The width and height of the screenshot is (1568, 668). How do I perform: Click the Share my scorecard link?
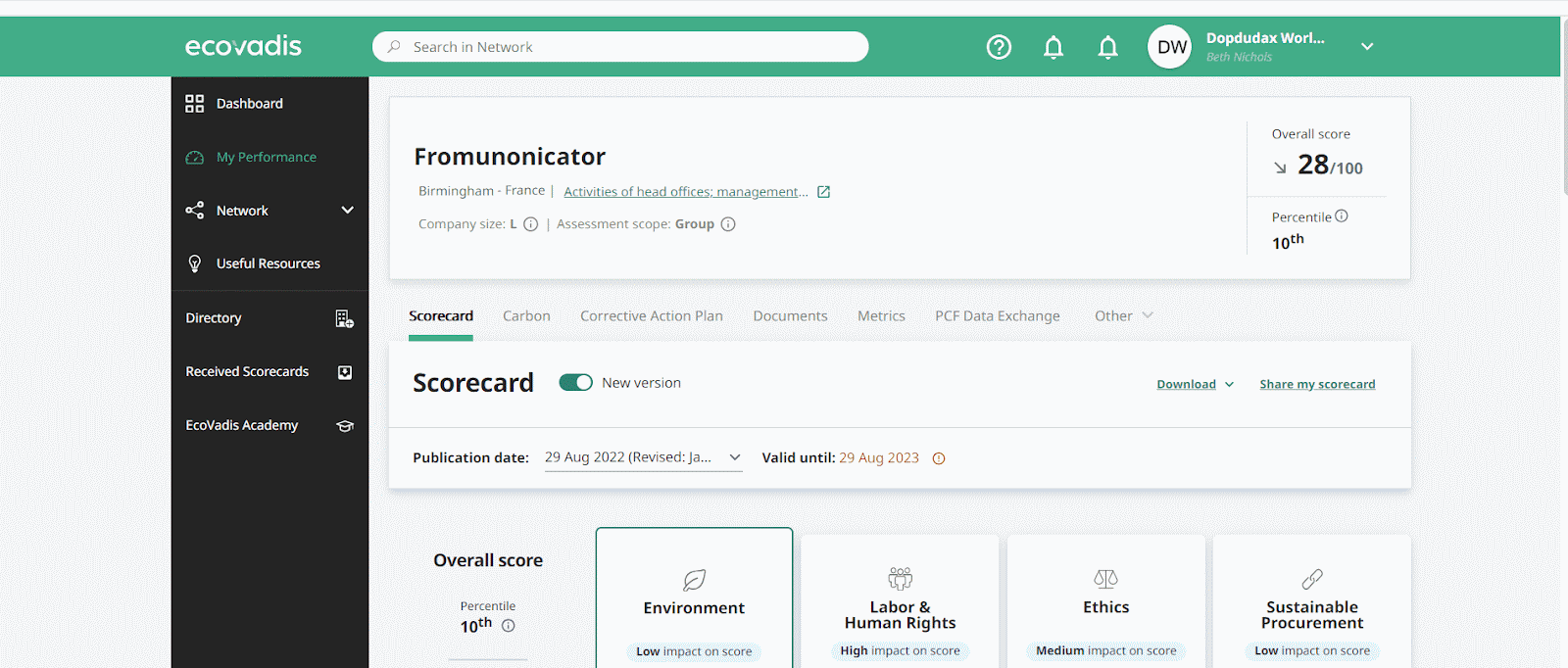tap(1317, 384)
